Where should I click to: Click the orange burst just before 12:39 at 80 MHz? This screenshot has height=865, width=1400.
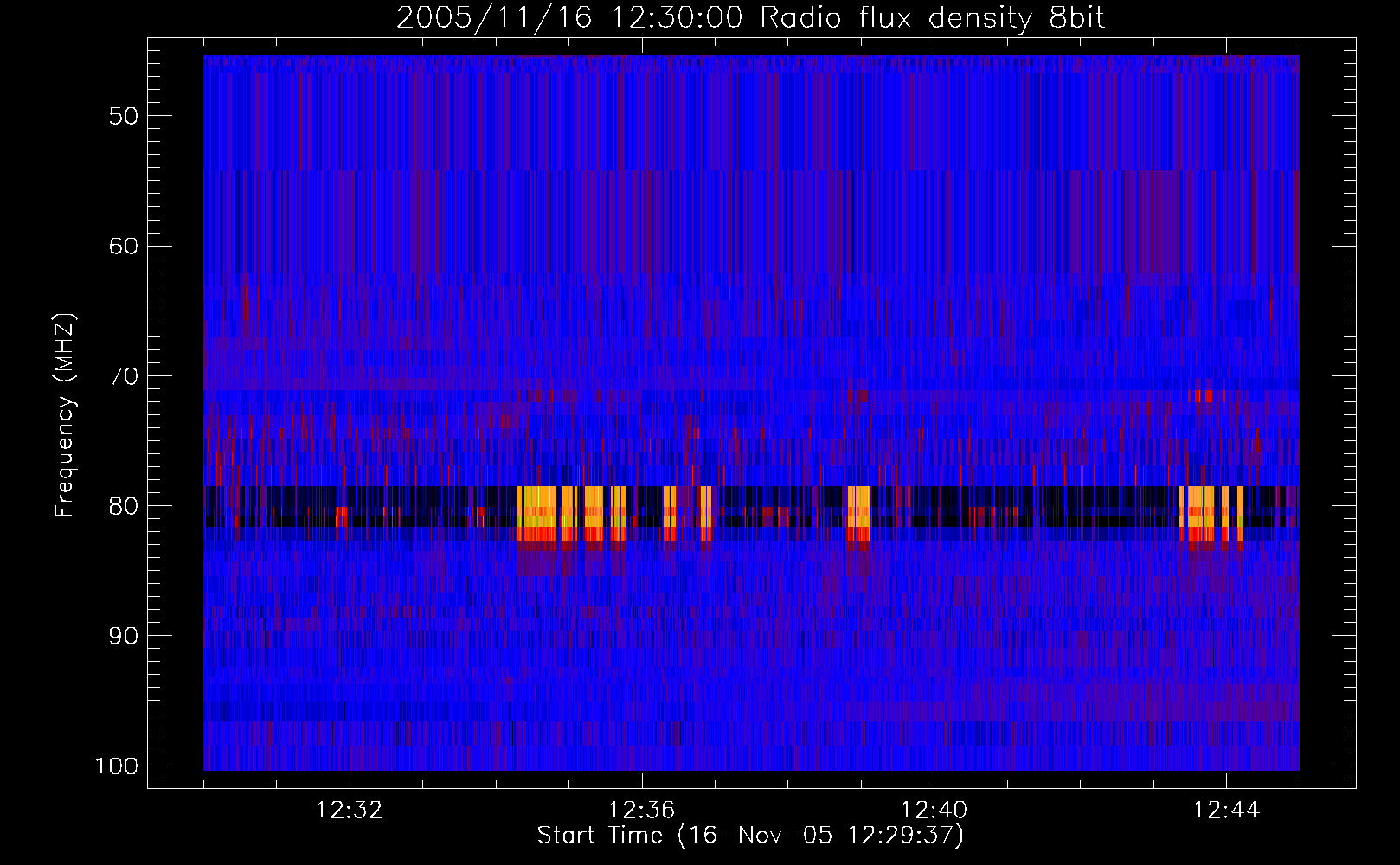[858, 514]
